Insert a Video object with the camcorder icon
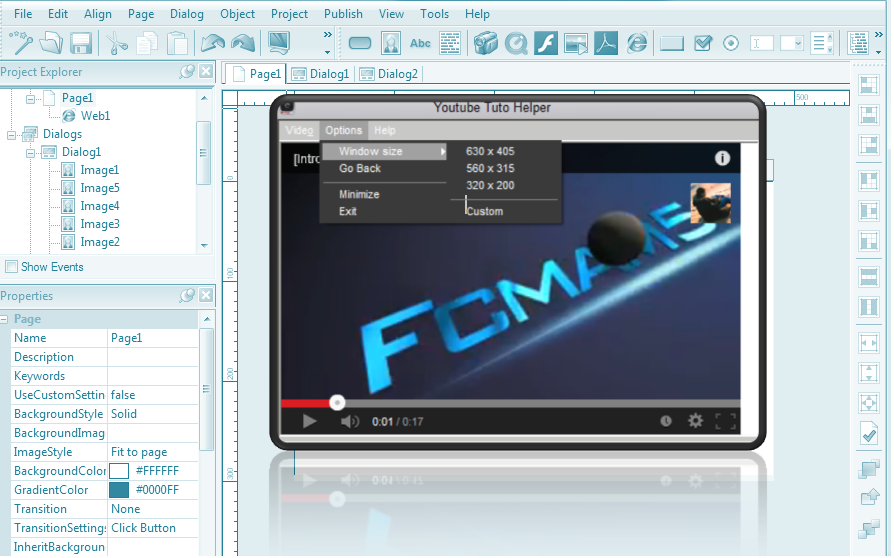 486,43
